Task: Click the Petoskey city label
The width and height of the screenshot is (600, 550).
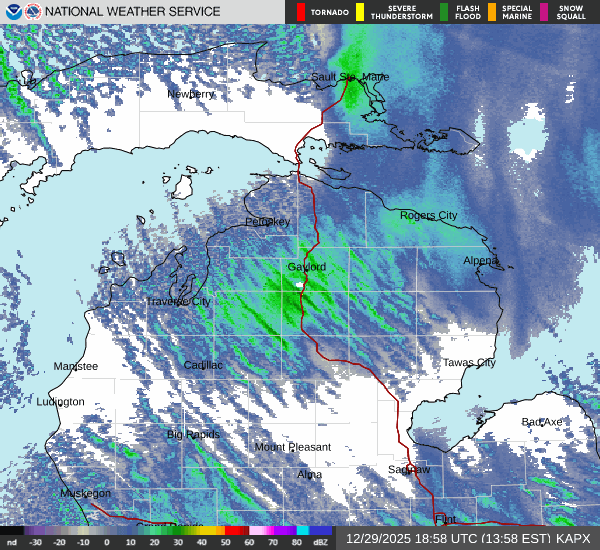Action: click(x=267, y=221)
